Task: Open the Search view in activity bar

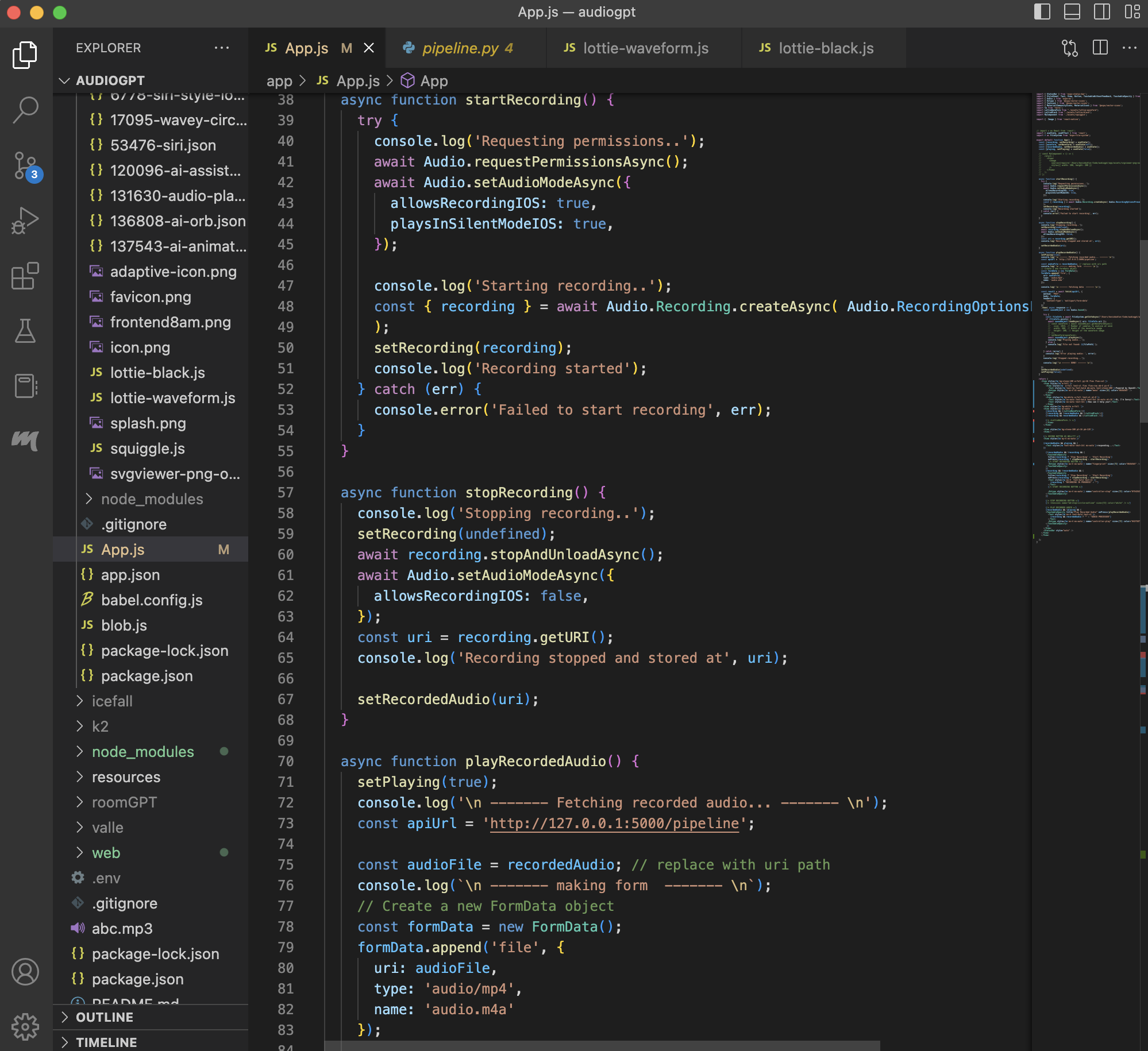Action: 25,109
